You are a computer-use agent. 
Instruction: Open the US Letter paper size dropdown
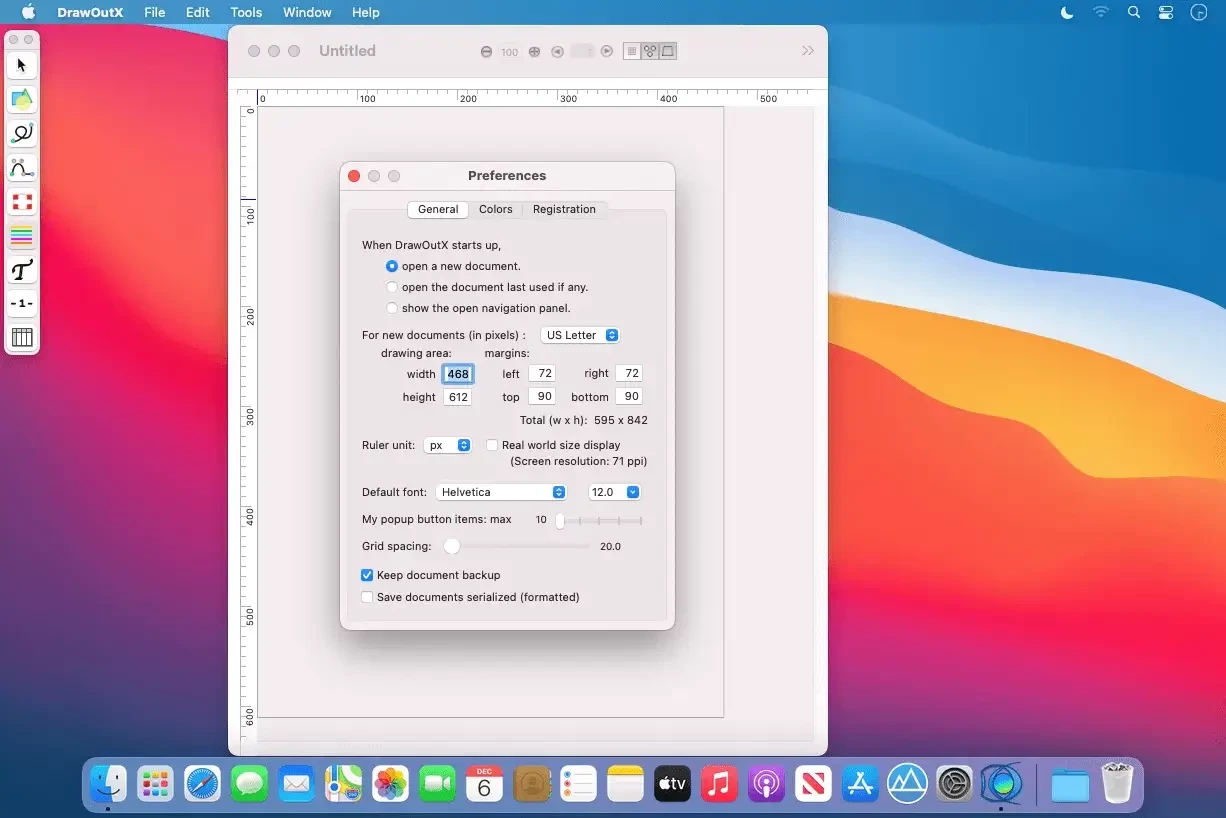click(x=580, y=335)
